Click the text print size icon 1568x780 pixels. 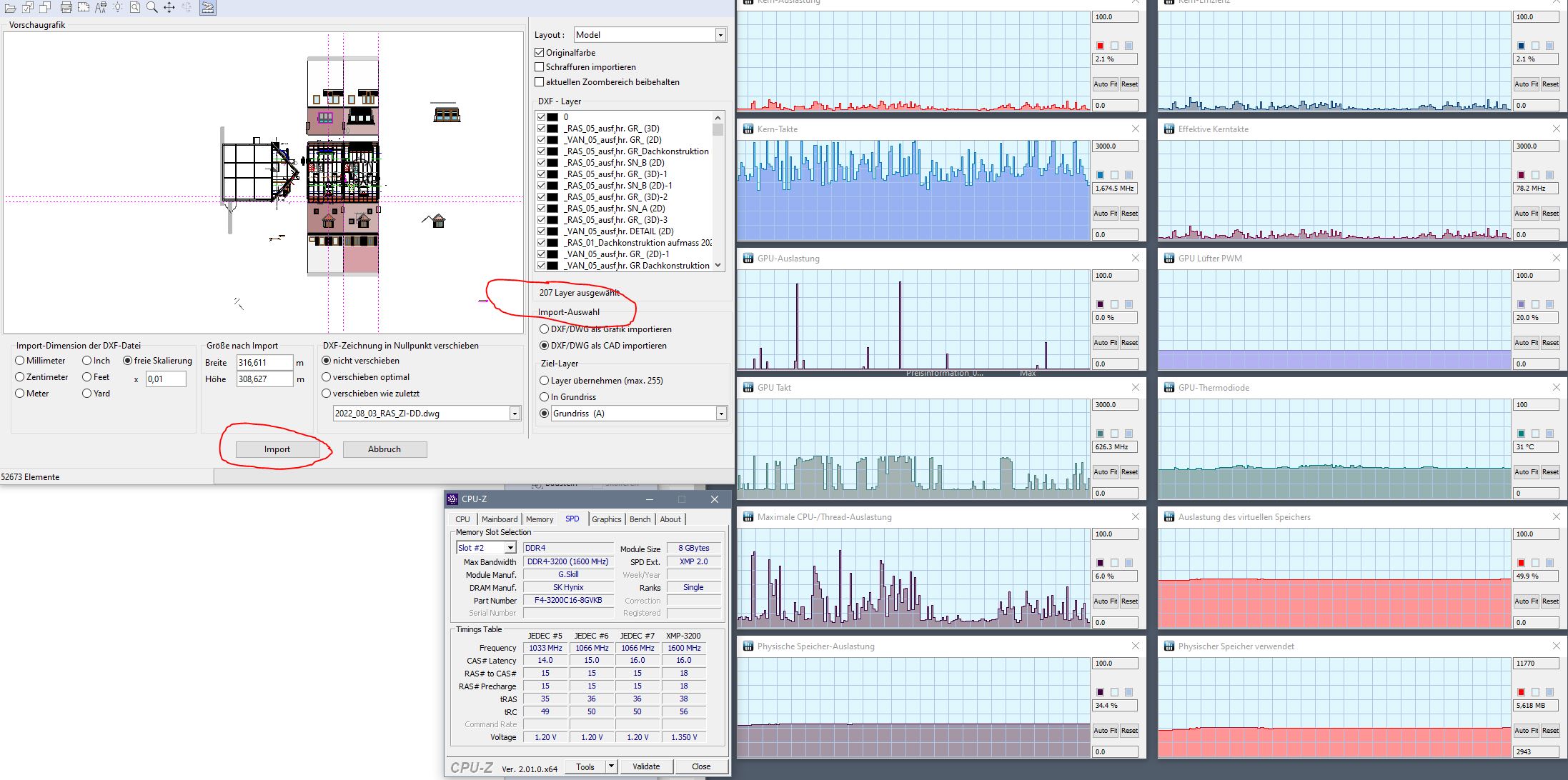pos(101,8)
